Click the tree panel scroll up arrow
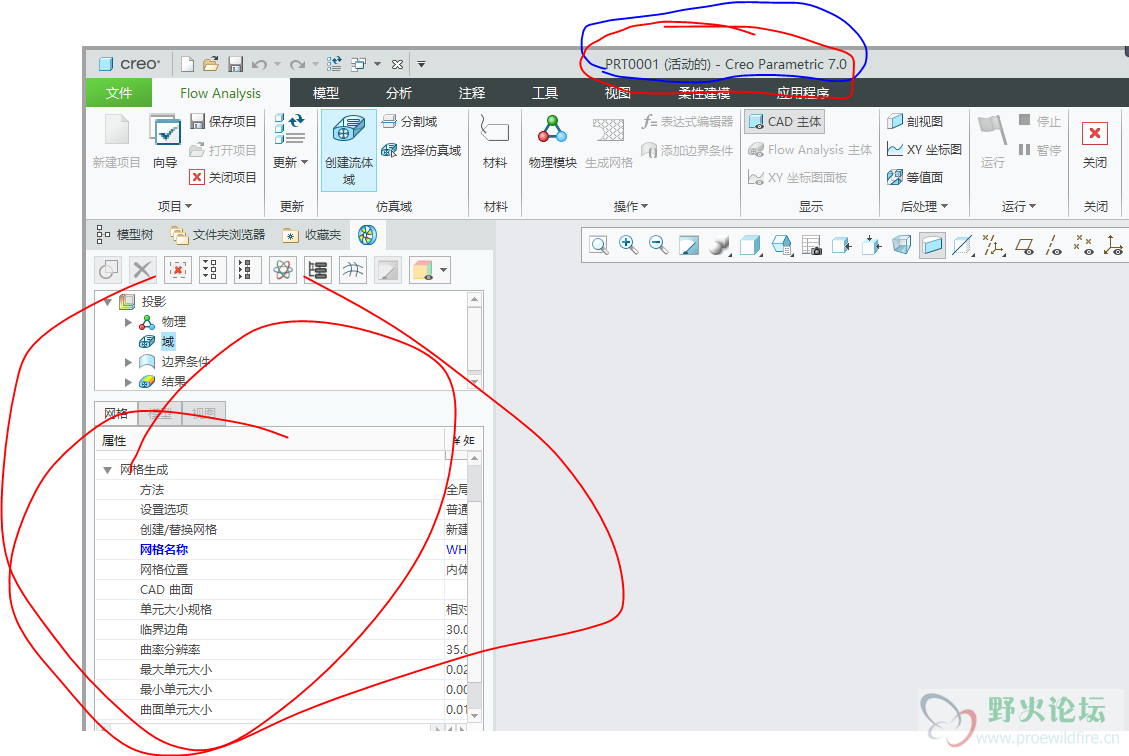The height and width of the screenshot is (756, 1129). [x=474, y=299]
